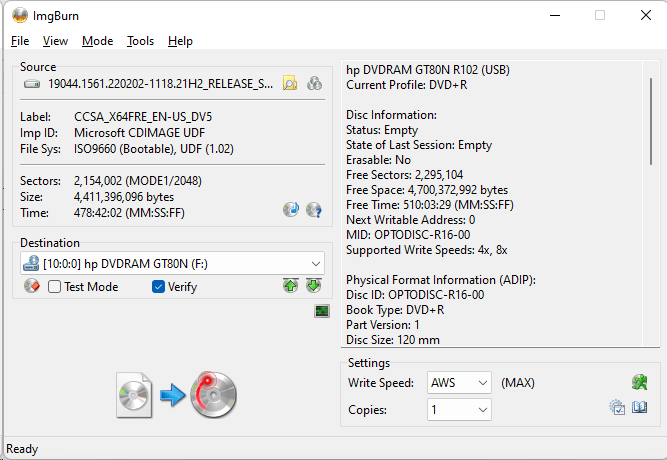Image resolution: width=667 pixels, height=460 pixels.
Task: Enable the Test Mode checkbox
Action: tap(55, 287)
